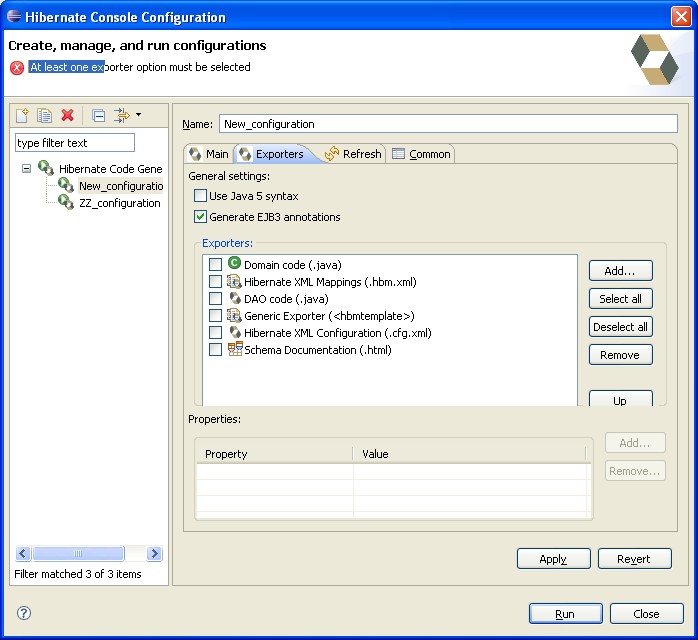The height and width of the screenshot is (640, 698).
Task: Open the filter dropdown arrow in the toolbar
Action: click(x=138, y=115)
